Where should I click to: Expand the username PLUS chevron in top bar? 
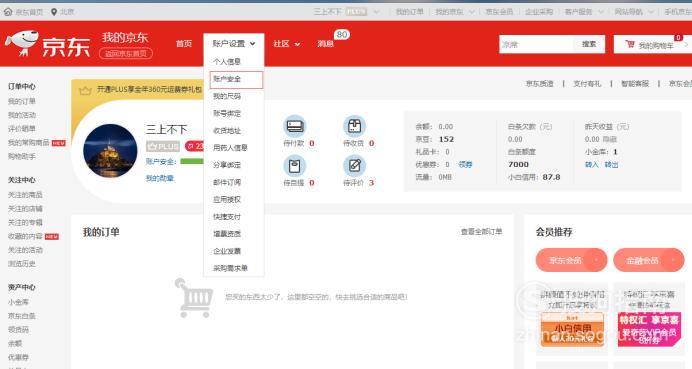click(376, 12)
